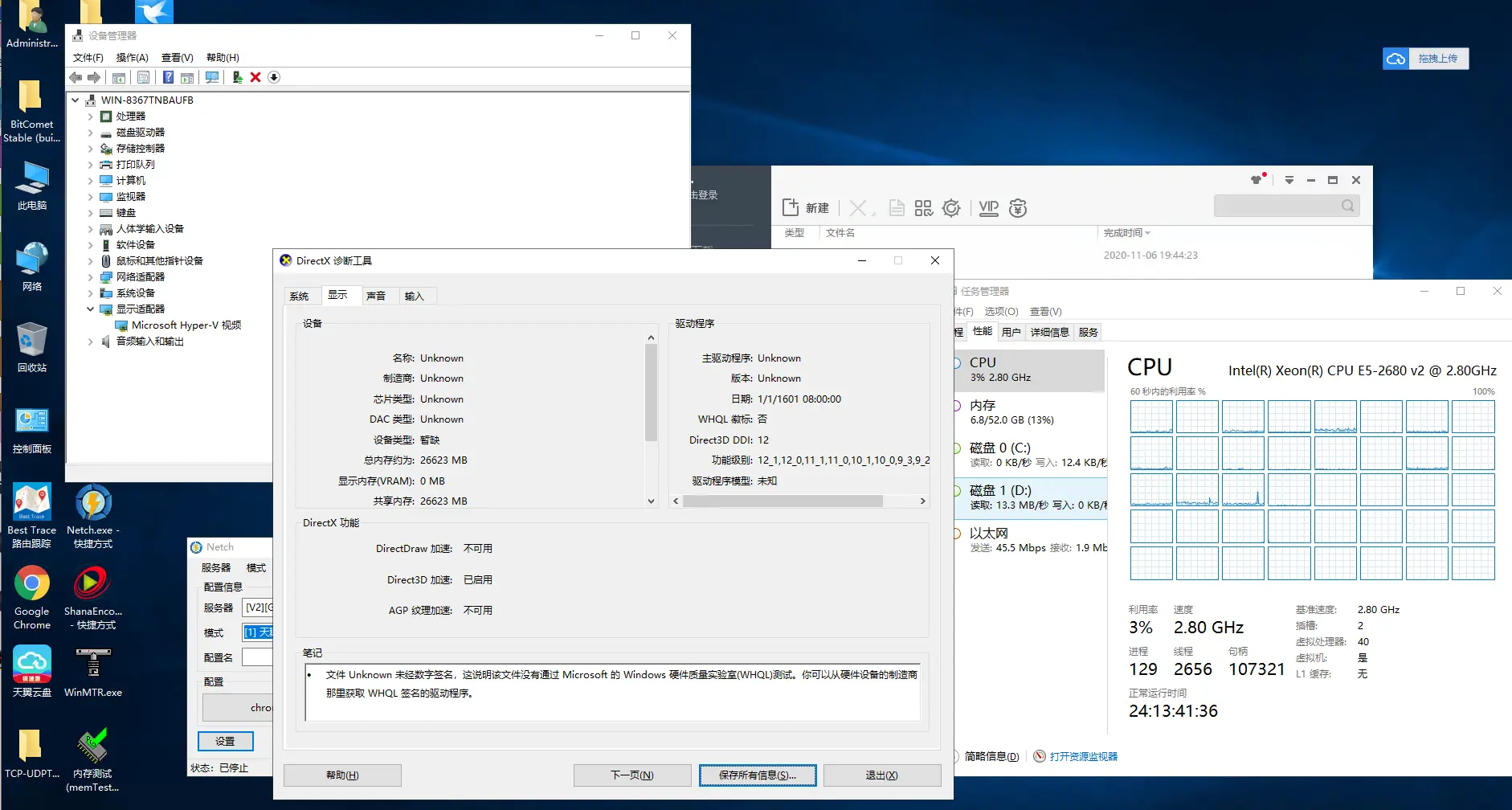
Task: Open the dropdown menu arrow in download manager title bar
Action: [1289, 180]
